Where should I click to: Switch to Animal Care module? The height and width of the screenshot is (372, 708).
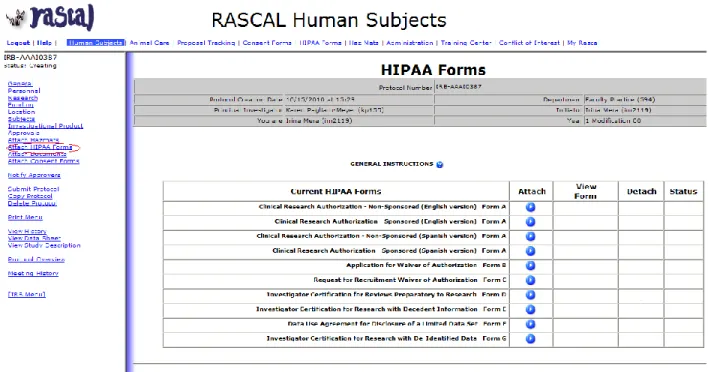149,43
